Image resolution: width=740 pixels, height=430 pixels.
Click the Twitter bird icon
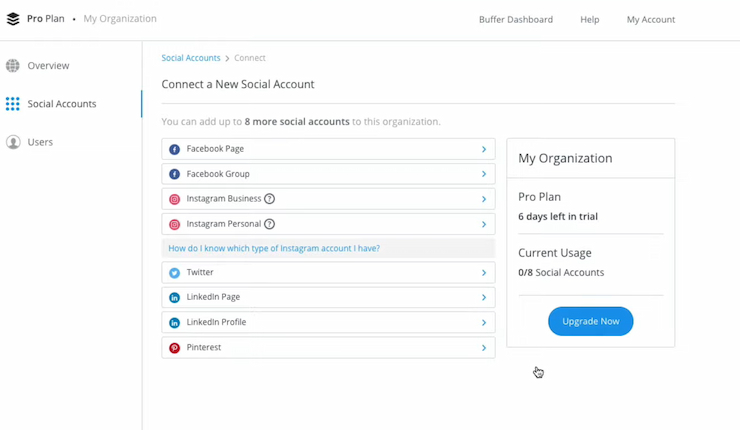[175, 273]
